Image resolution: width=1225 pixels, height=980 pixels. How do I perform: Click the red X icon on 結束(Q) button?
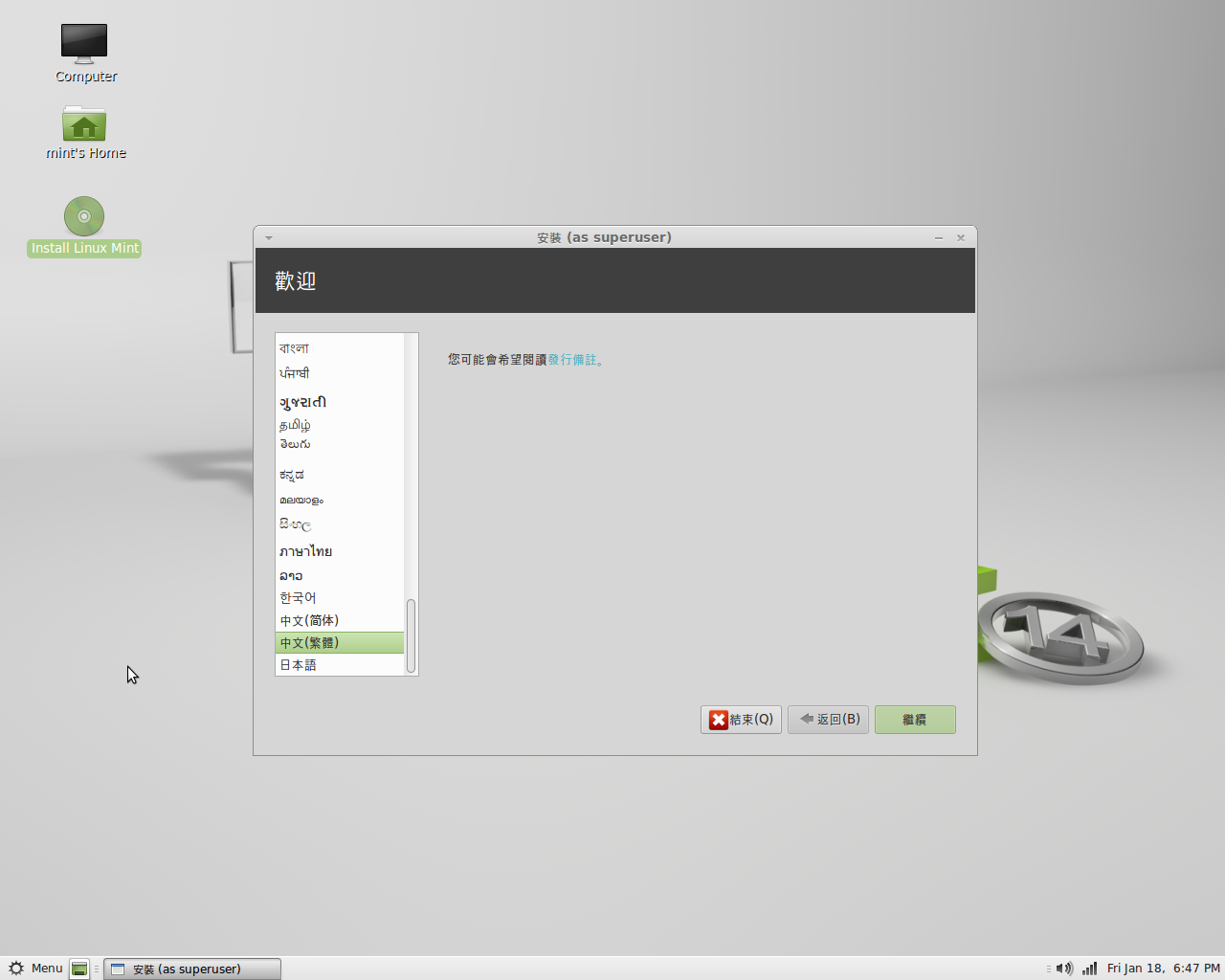point(719,720)
